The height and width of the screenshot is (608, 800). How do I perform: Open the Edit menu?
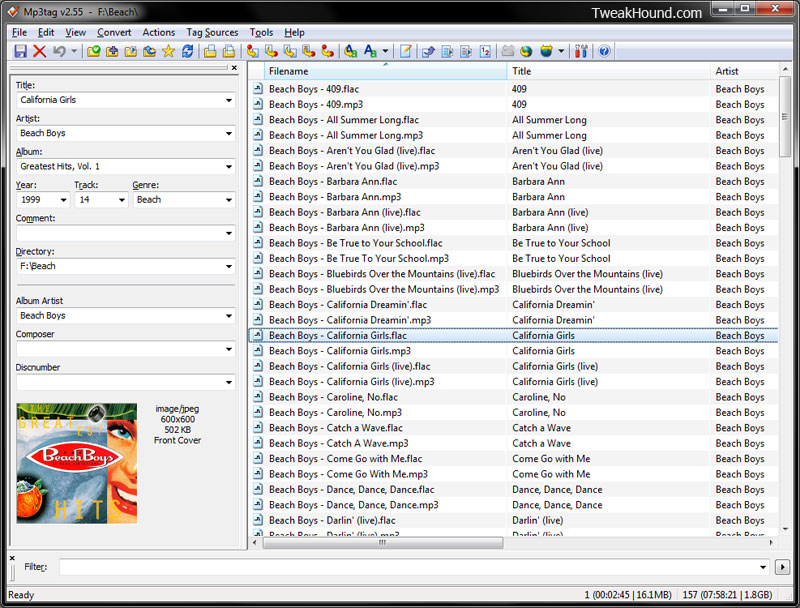click(x=46, y=32)
